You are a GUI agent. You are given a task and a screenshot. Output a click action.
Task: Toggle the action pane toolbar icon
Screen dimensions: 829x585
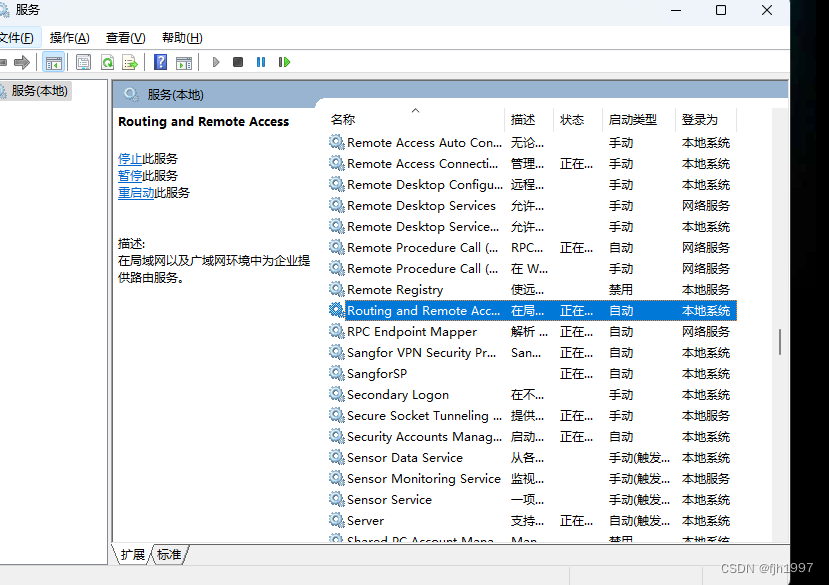(x=184, y=62)
